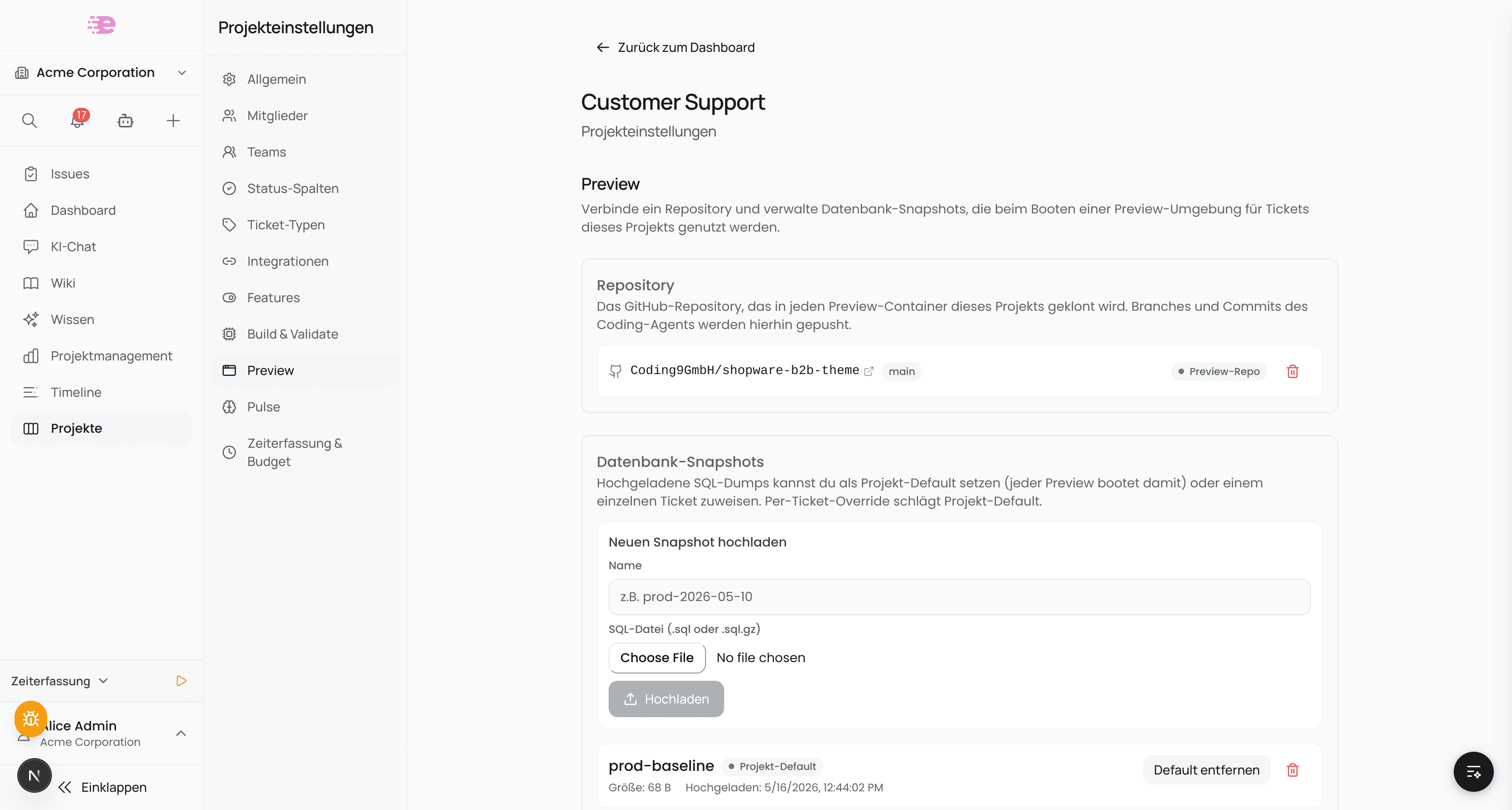Click the Features eye icon
The width and height of the screenshot is (1512, 810).
(x=230, y=298)
